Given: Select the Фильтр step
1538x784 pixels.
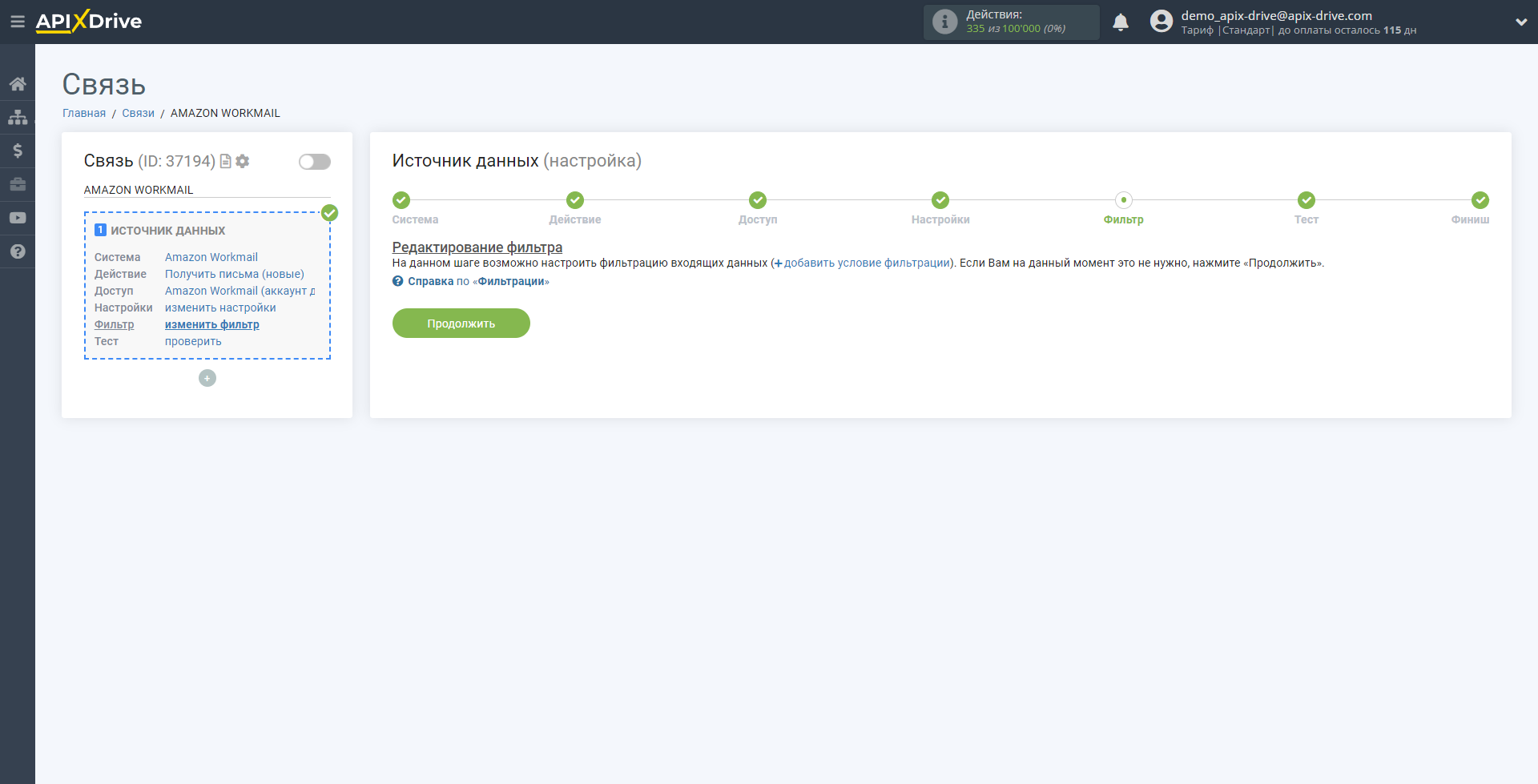Looking at the screenshot, I should click(x=1123, y=200).
